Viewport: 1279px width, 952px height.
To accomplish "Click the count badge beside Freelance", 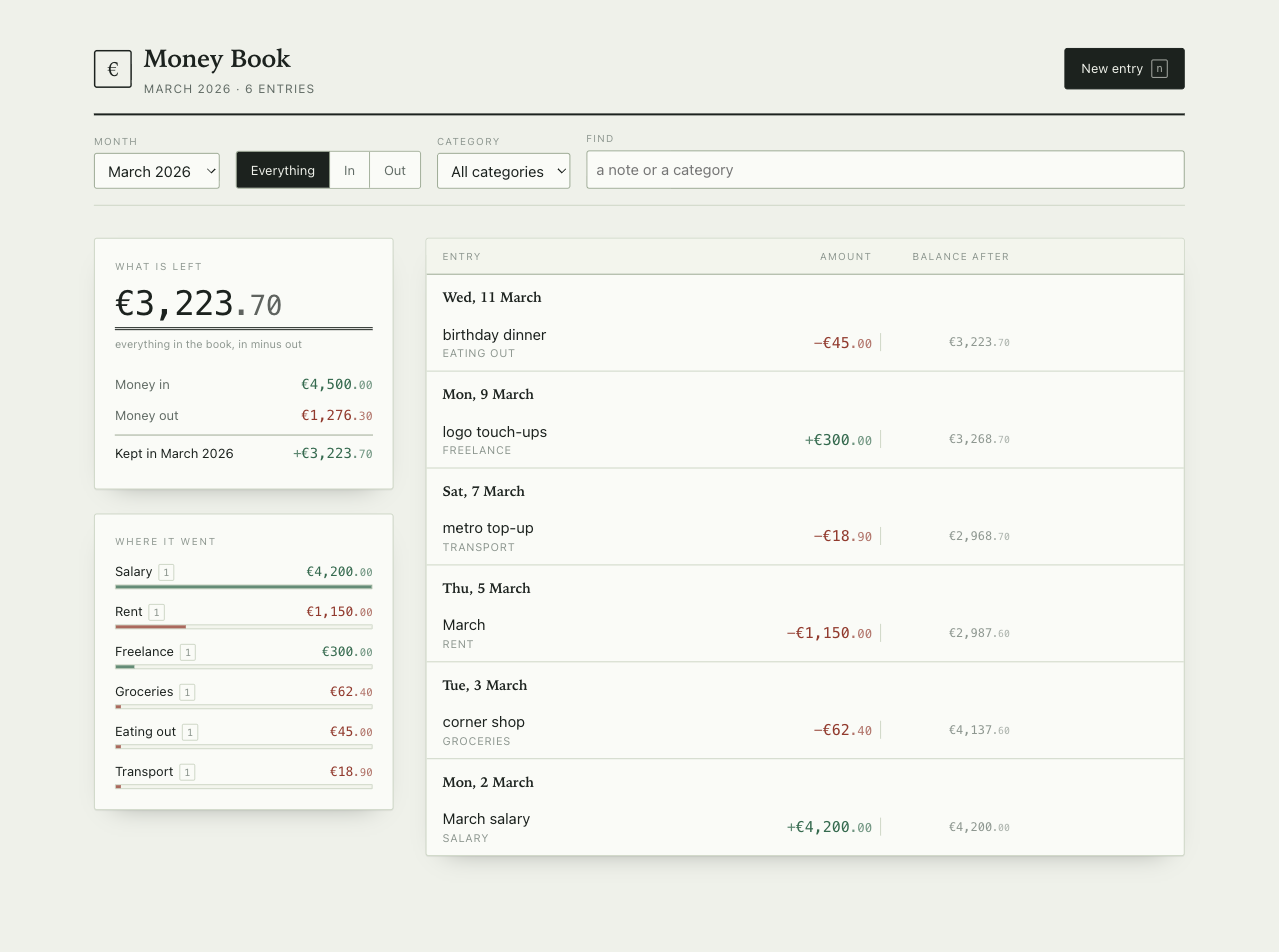I will pyautogui.click(x=187, y=652).
